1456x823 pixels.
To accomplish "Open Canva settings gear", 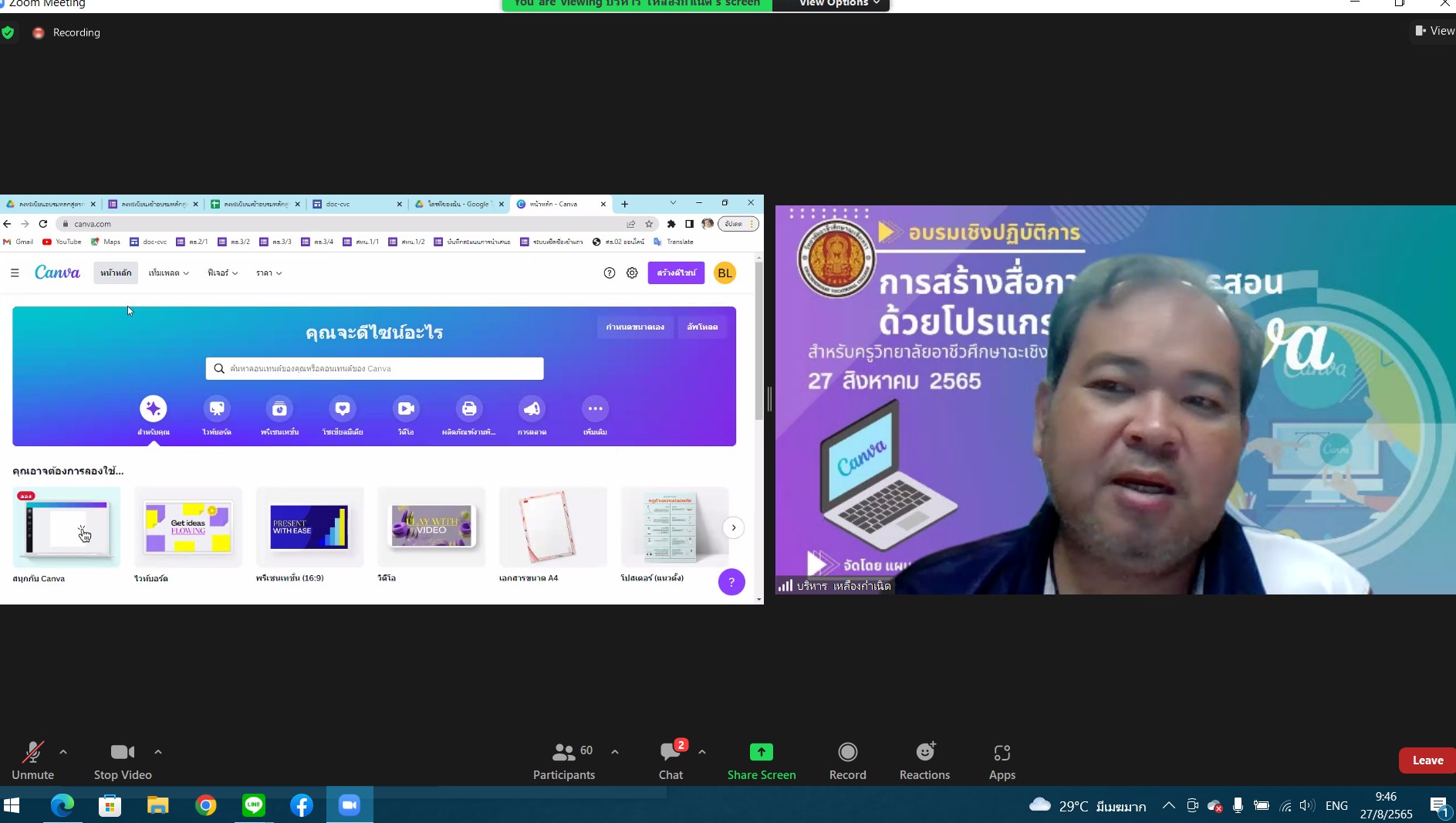I will 632,273.
